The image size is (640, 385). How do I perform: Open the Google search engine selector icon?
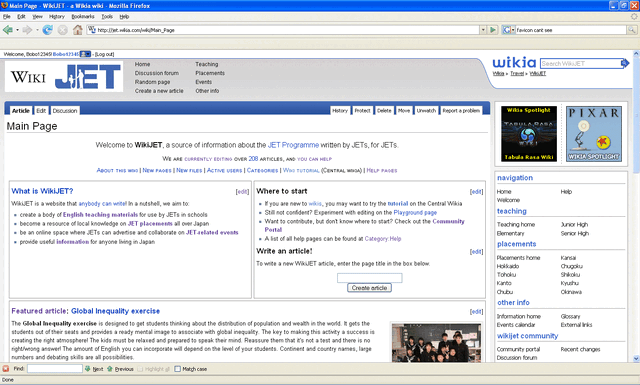tap(508, 30)
